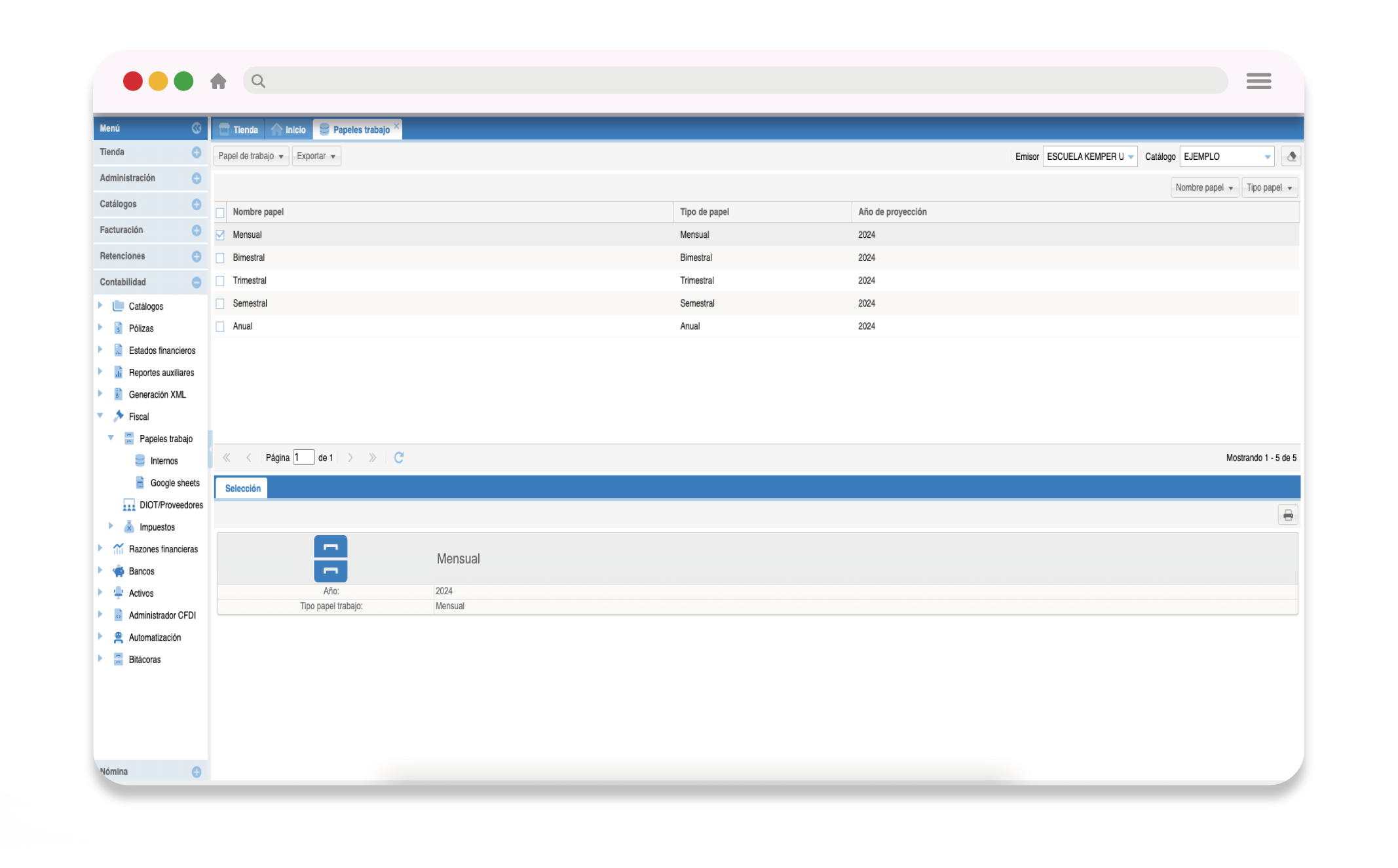The width and height of the screenshot is (1398, 868).
Task: Uncheck the Mensual row checkbox
Action: pos(220,235)
